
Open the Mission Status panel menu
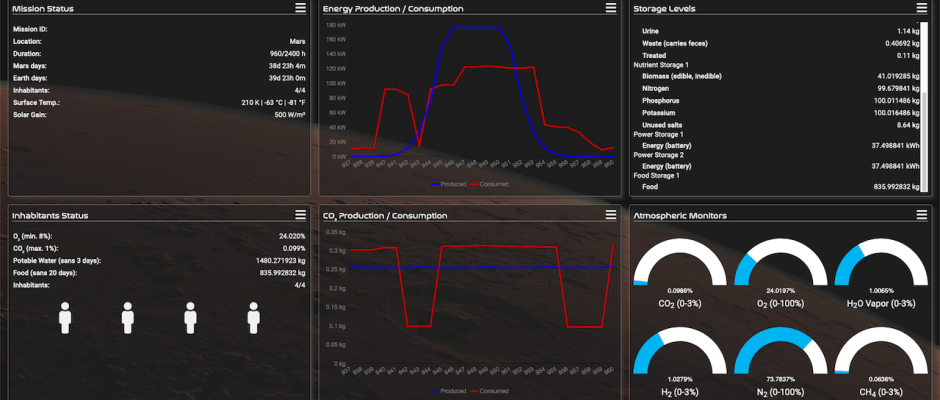point(300,8)
